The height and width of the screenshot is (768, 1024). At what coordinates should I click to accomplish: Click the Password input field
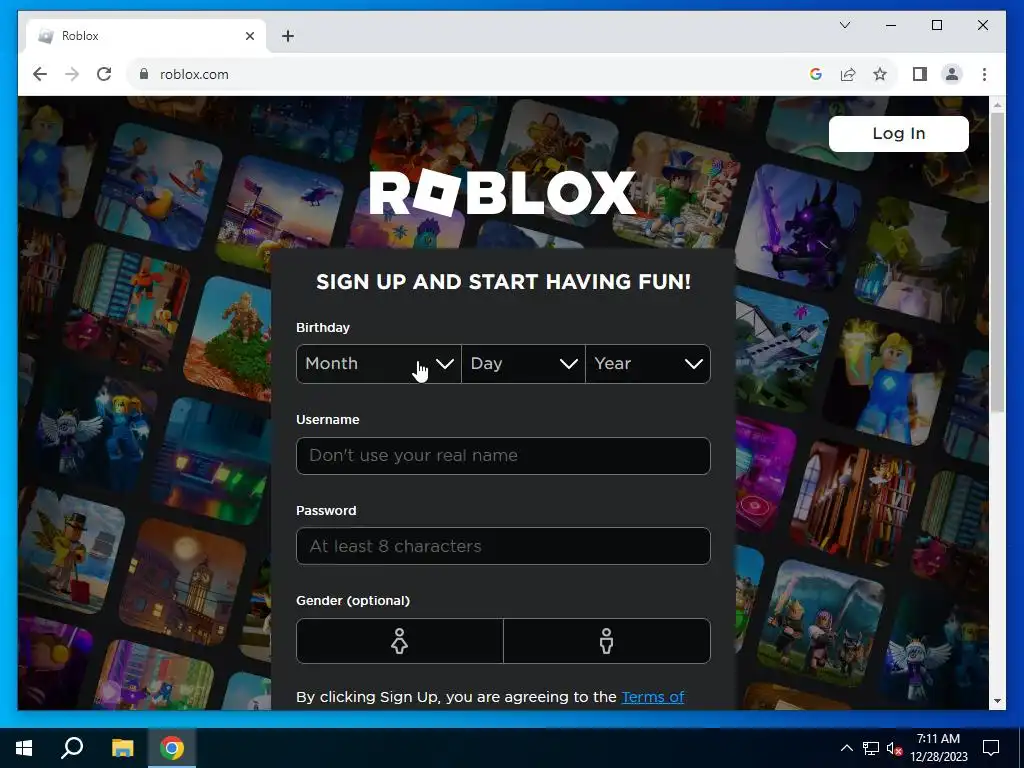point(503,546)
